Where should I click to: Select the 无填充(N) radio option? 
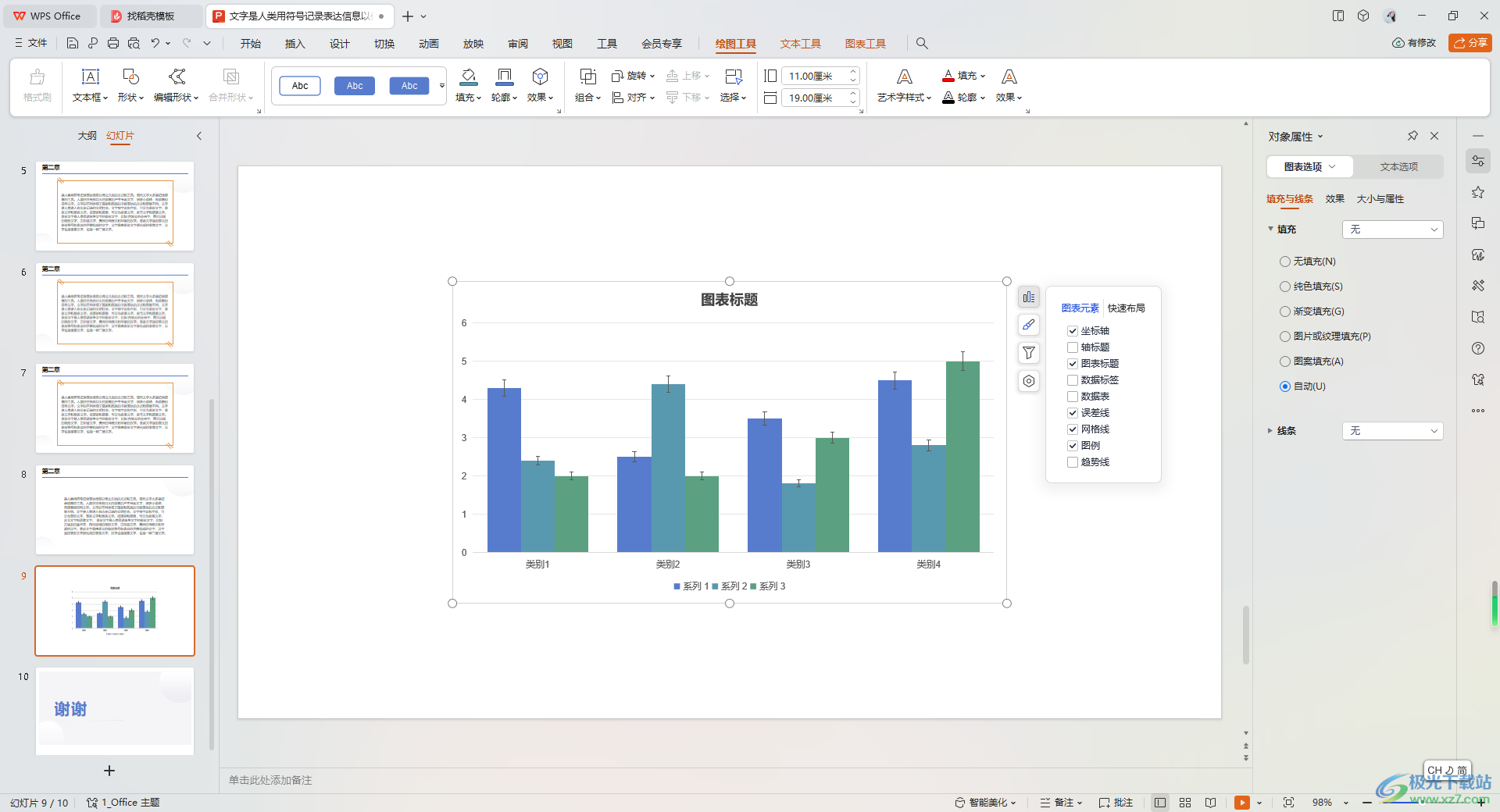tap(1284, 262)
